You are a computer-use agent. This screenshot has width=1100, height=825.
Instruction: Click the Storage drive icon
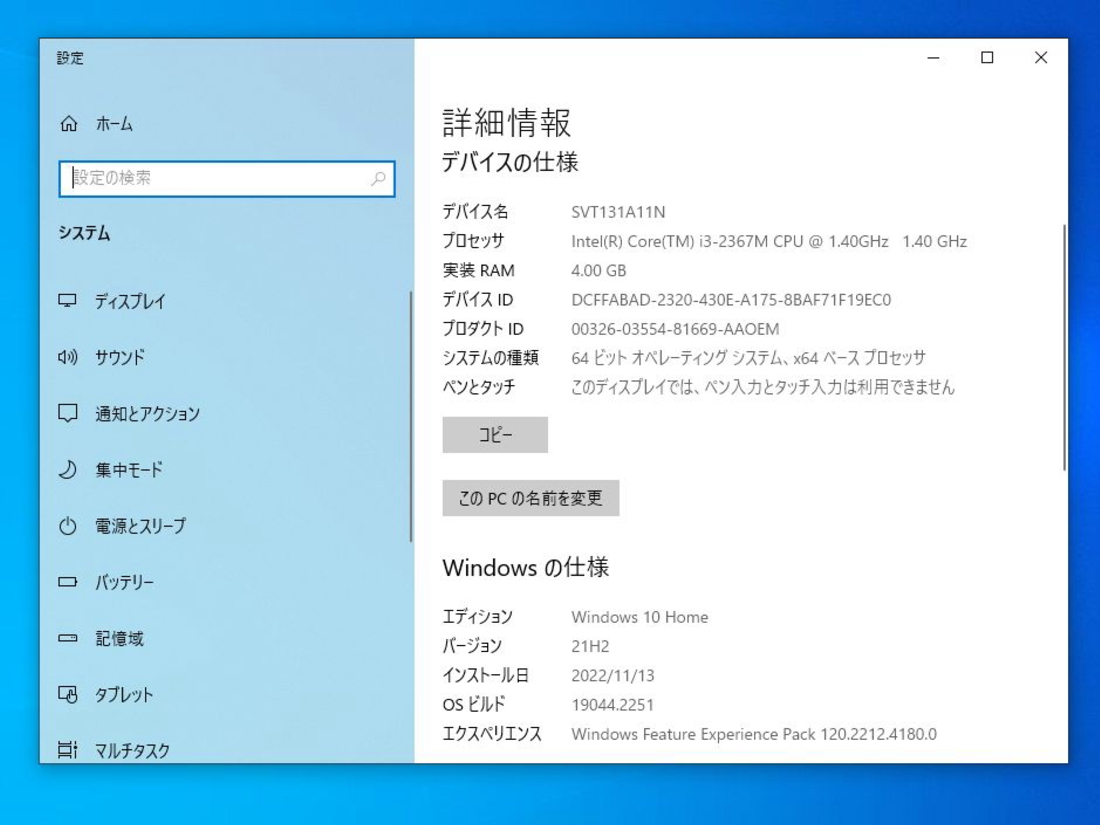click(67, 638)
